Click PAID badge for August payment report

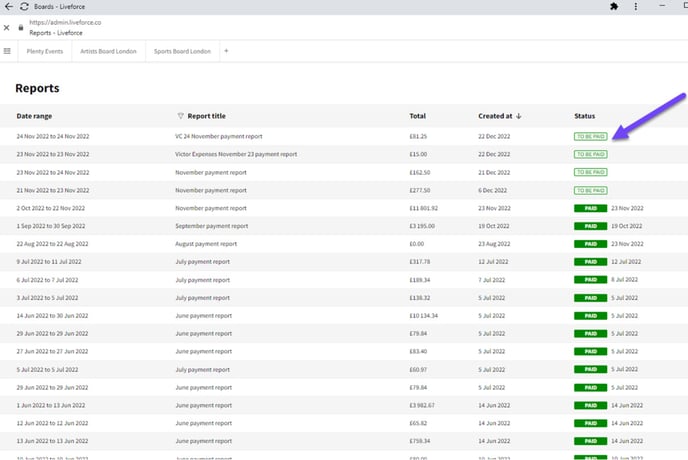pyautogui.click(x=591, y=244)
